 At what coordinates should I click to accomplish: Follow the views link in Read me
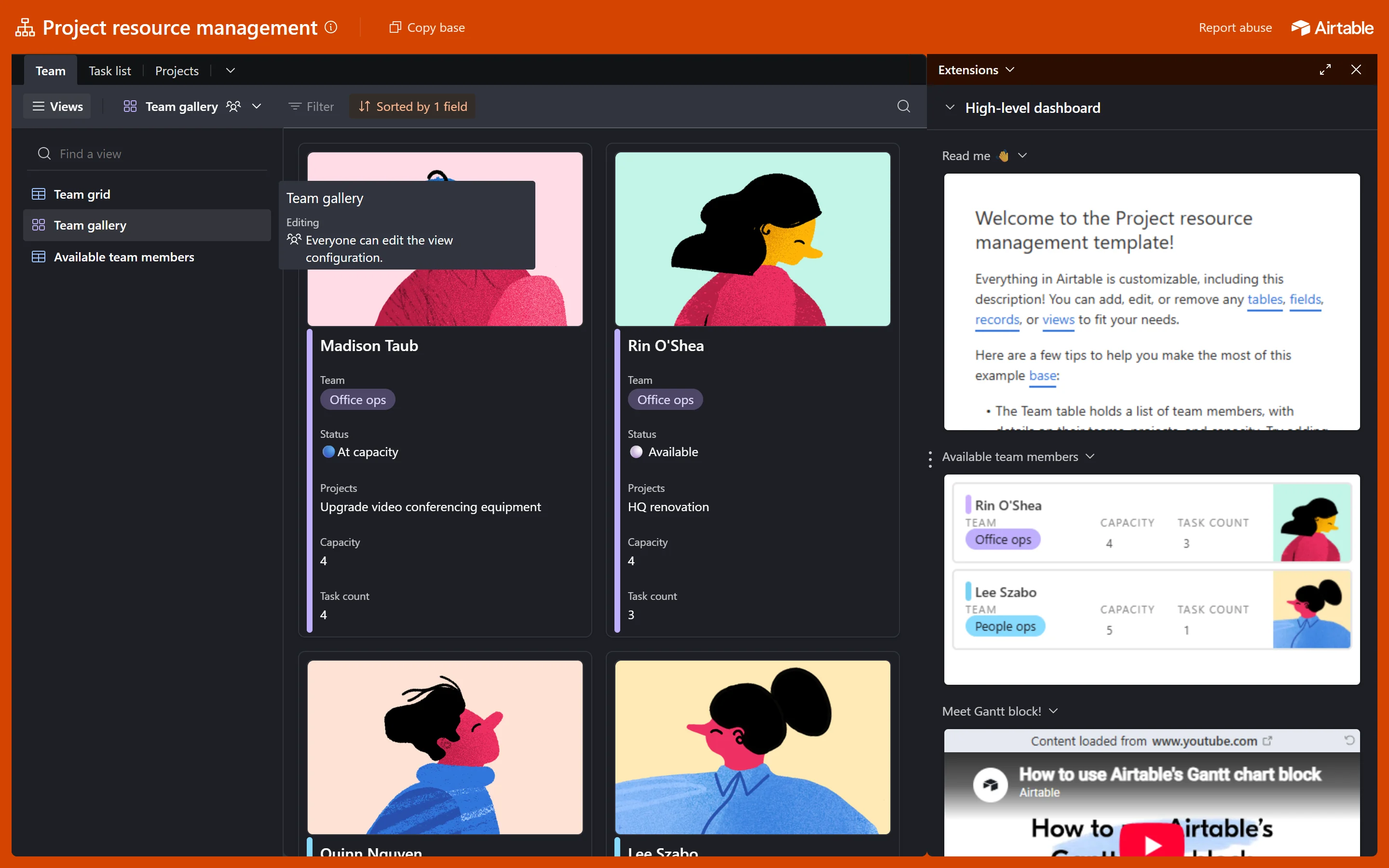click(x=1059, y=320)
